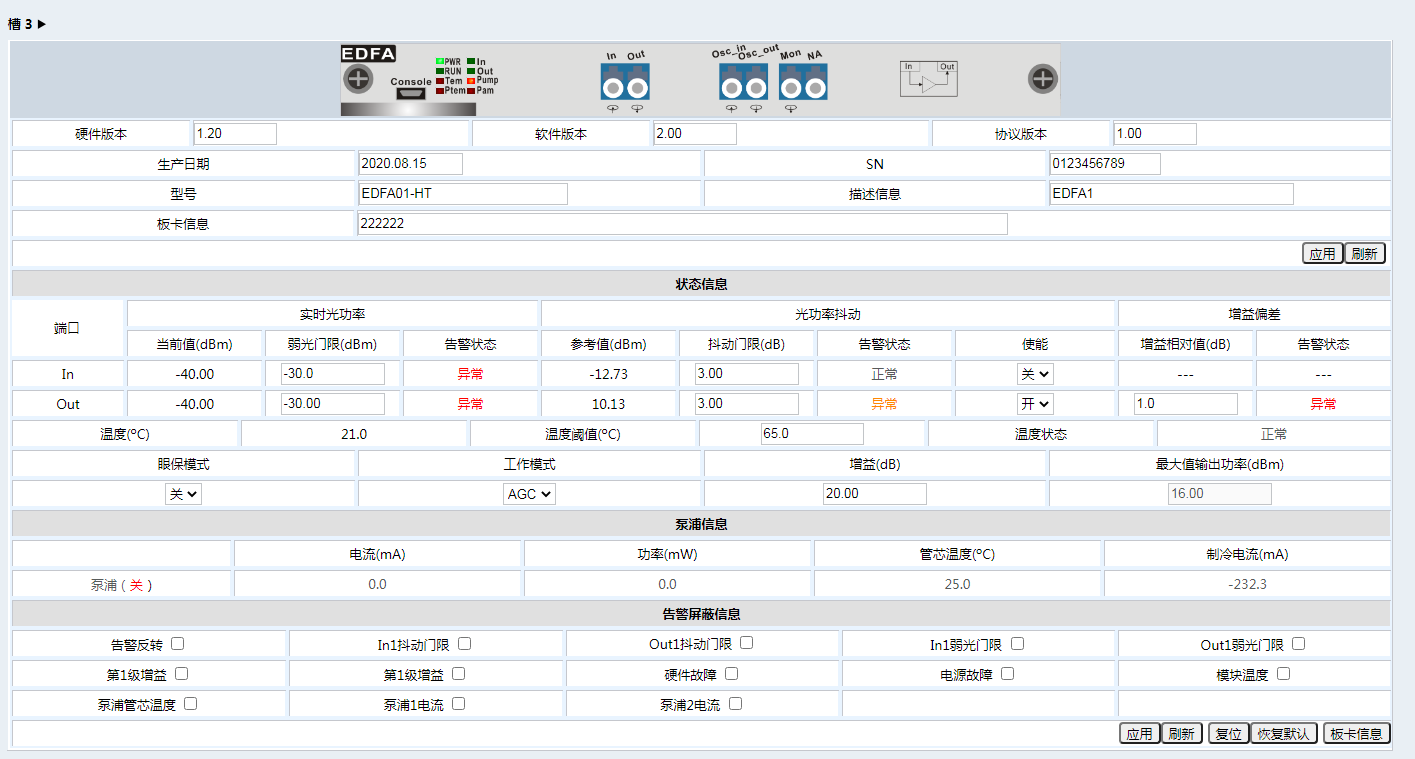Tick the 硬件故障 alarm mask checkbox
The image size is (1415, 759).
[732, 674]
